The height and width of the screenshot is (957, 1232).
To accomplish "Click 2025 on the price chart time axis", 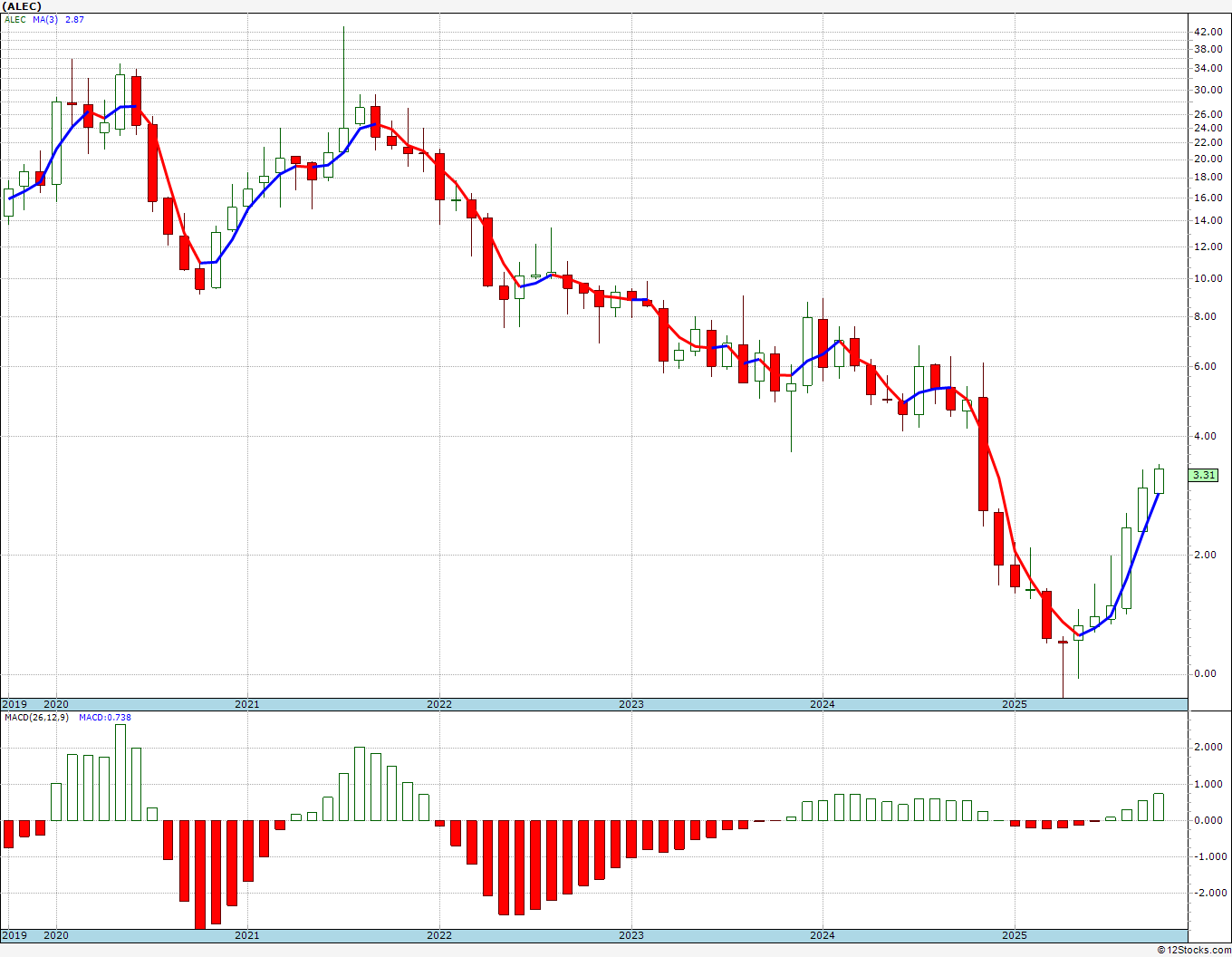I will [x=1015, y=704].
